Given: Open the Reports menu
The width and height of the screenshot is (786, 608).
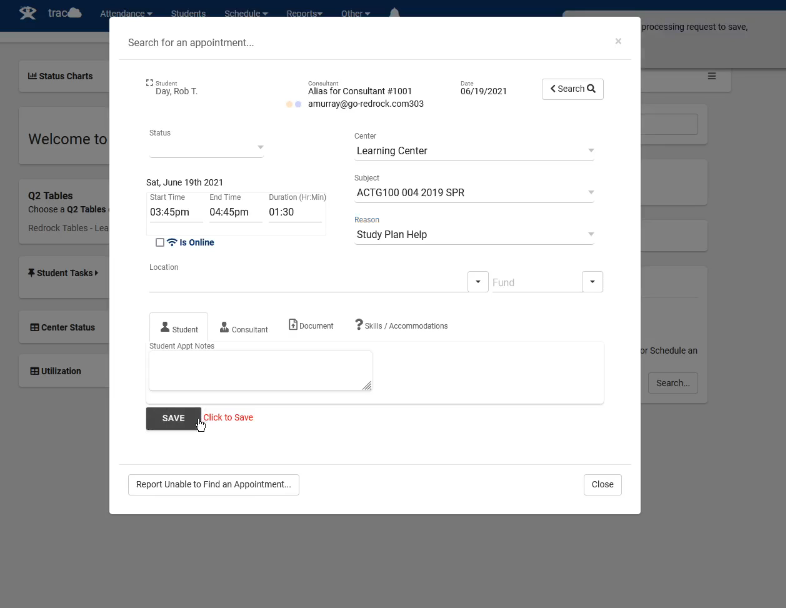Looking at the screenshot, I should tap(304, 14).
